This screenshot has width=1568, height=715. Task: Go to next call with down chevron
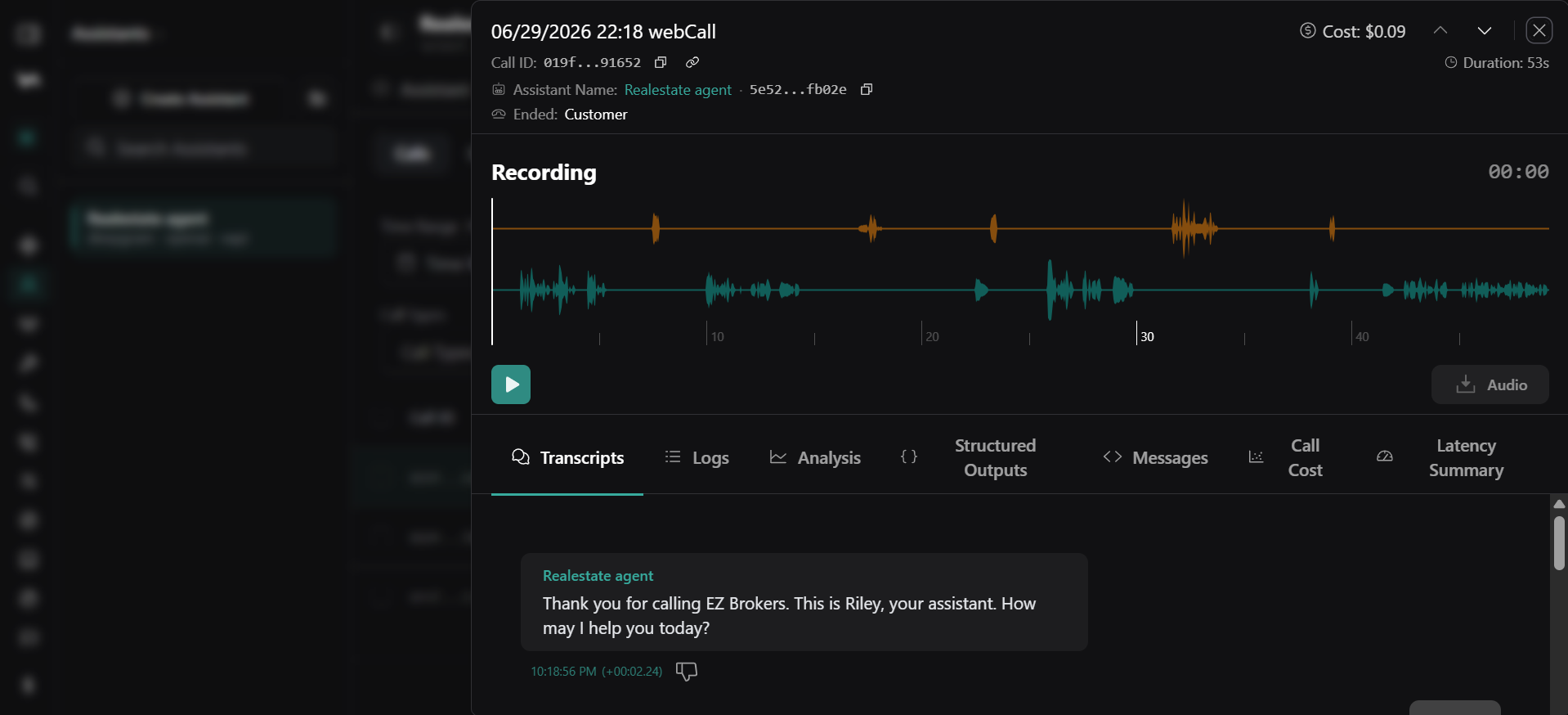pos(1485,30)
